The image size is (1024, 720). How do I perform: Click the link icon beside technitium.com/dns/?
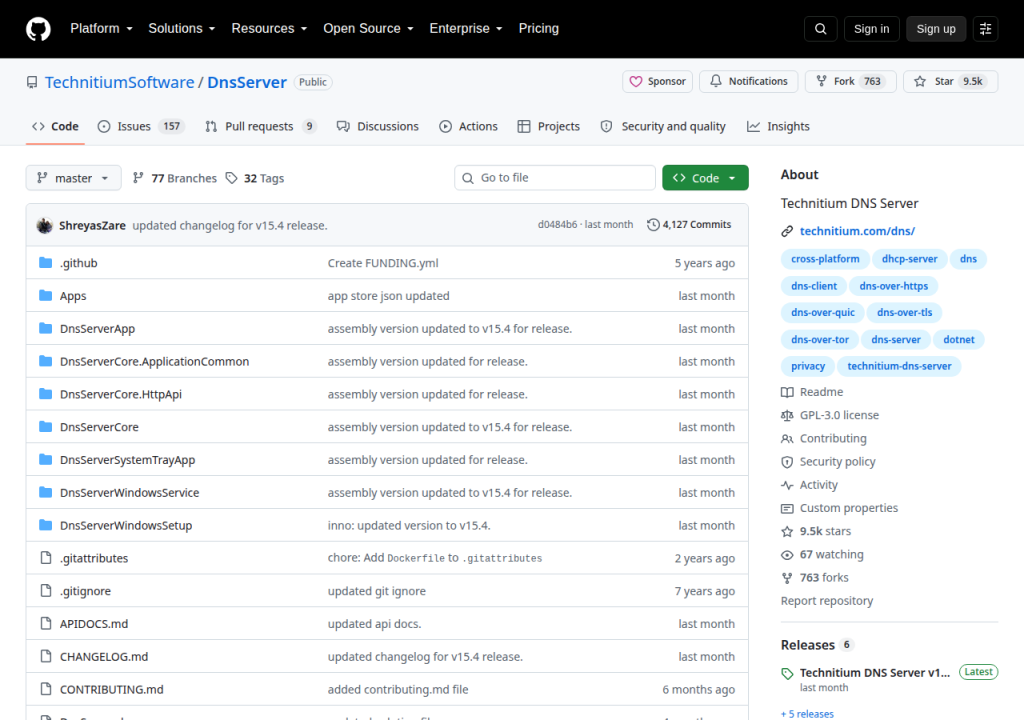coord(787,231)
